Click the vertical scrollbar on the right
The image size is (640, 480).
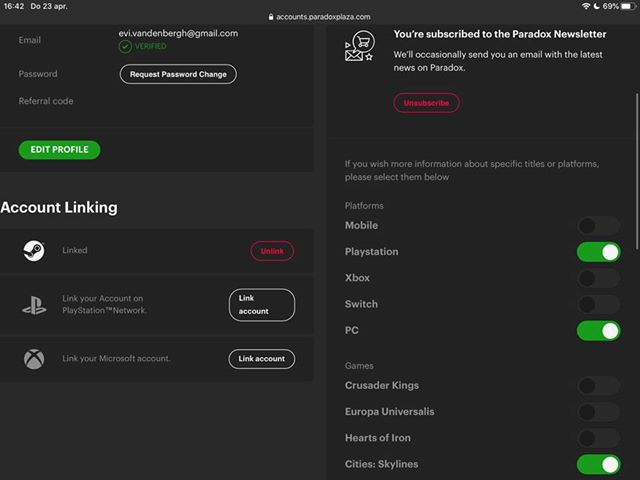[636, 170]
